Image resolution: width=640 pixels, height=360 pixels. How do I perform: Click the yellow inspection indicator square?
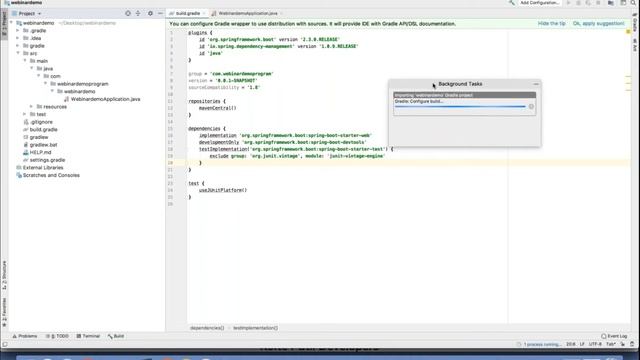pyautogui.click(x=628, y=31)
